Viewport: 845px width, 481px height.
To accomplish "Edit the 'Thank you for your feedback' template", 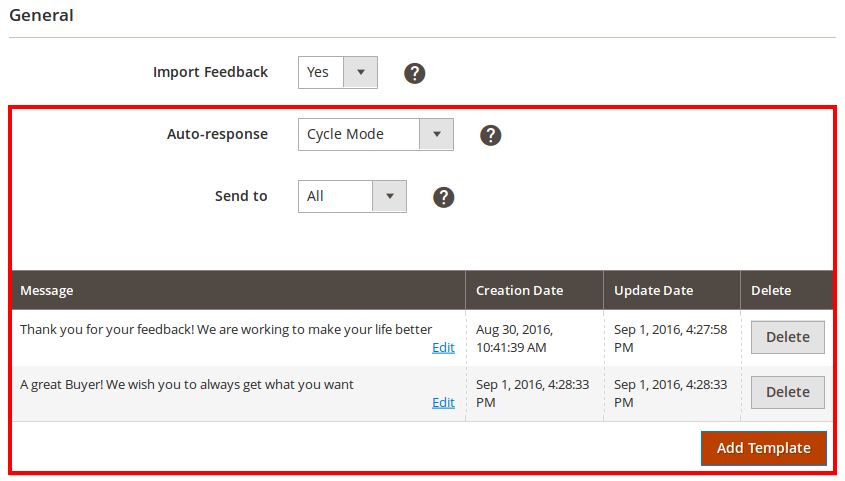I will (443, 348).
